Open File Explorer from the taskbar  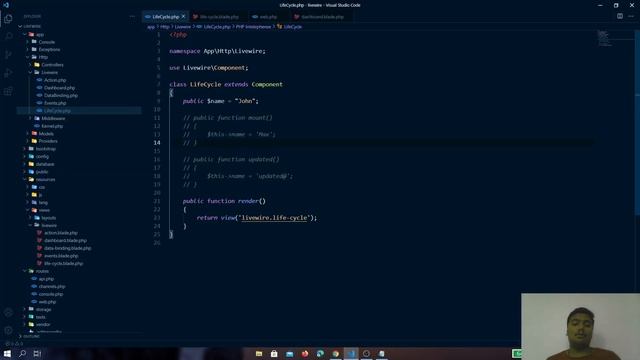pos(259,353)
